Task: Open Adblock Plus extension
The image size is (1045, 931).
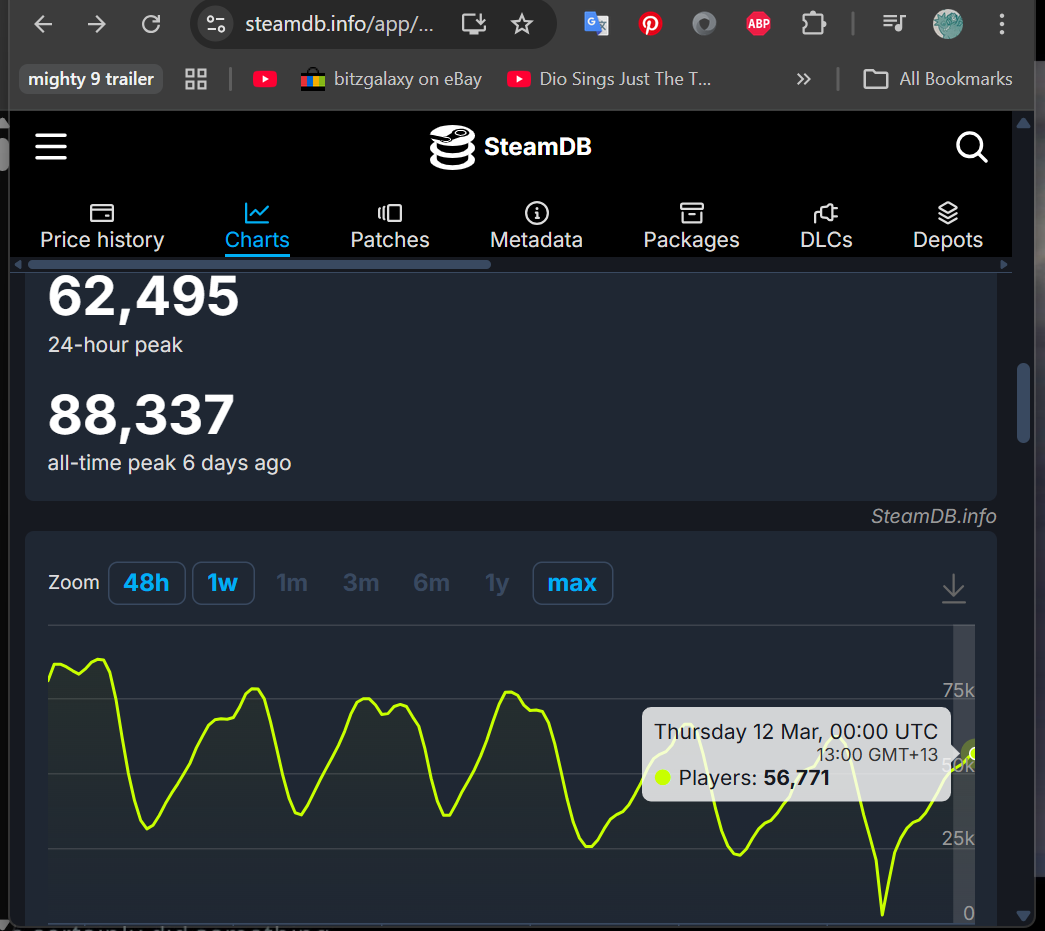Action: tap(758, 25)
